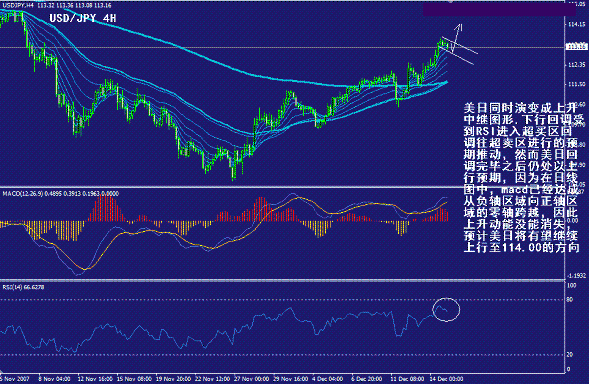The height and width of the screenshot is (384, 589).
Task: Click the '8 Nov 04:00' time label
Action: 54,379
